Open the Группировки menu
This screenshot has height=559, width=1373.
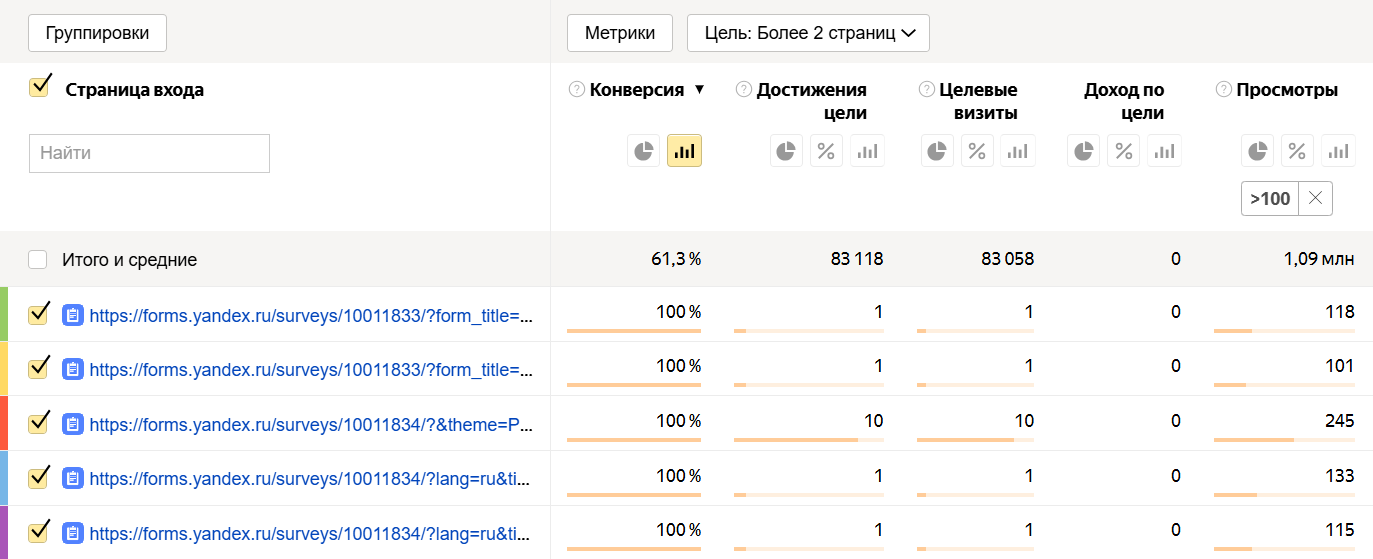coord(97,33)
